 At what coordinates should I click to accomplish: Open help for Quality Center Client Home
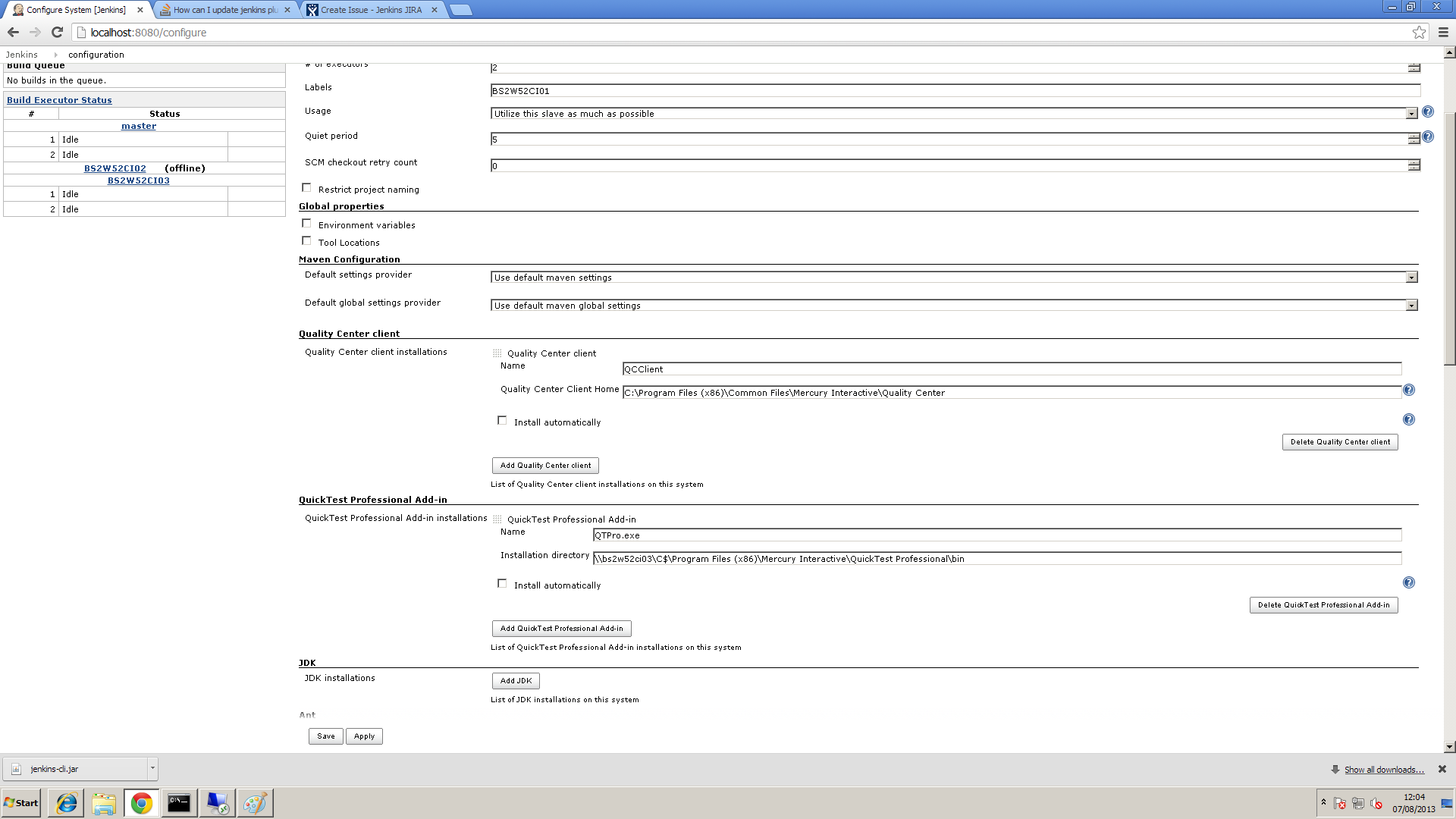[1408, 391]
